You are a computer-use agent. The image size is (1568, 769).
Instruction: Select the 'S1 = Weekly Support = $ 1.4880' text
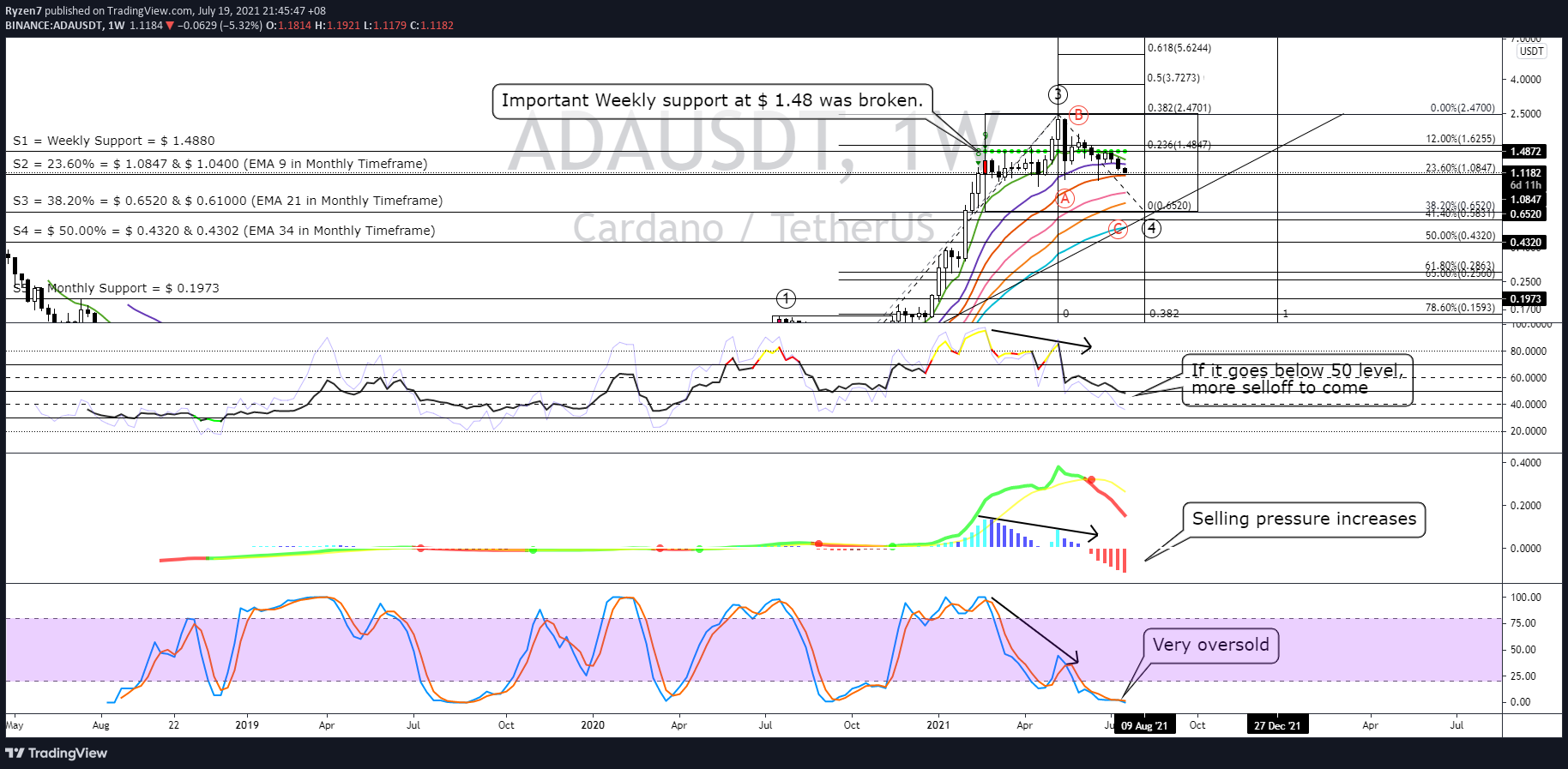[114, 141]
